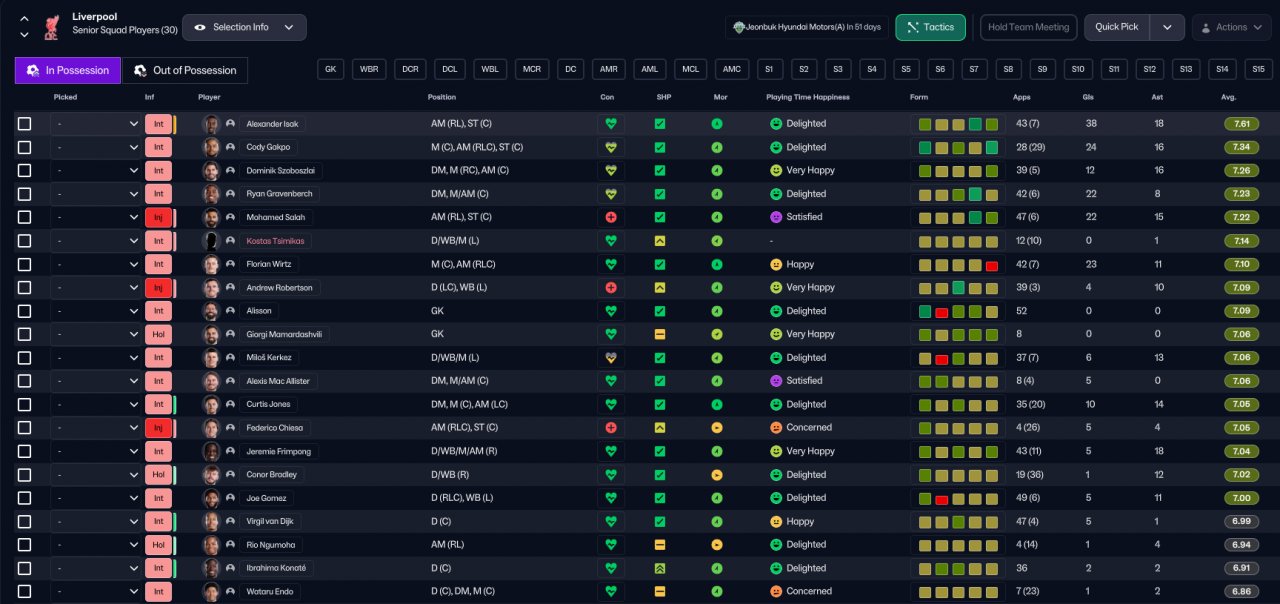
Task: Select the In Possession tab
Action: pyautogui.click(x=68, y=70)
